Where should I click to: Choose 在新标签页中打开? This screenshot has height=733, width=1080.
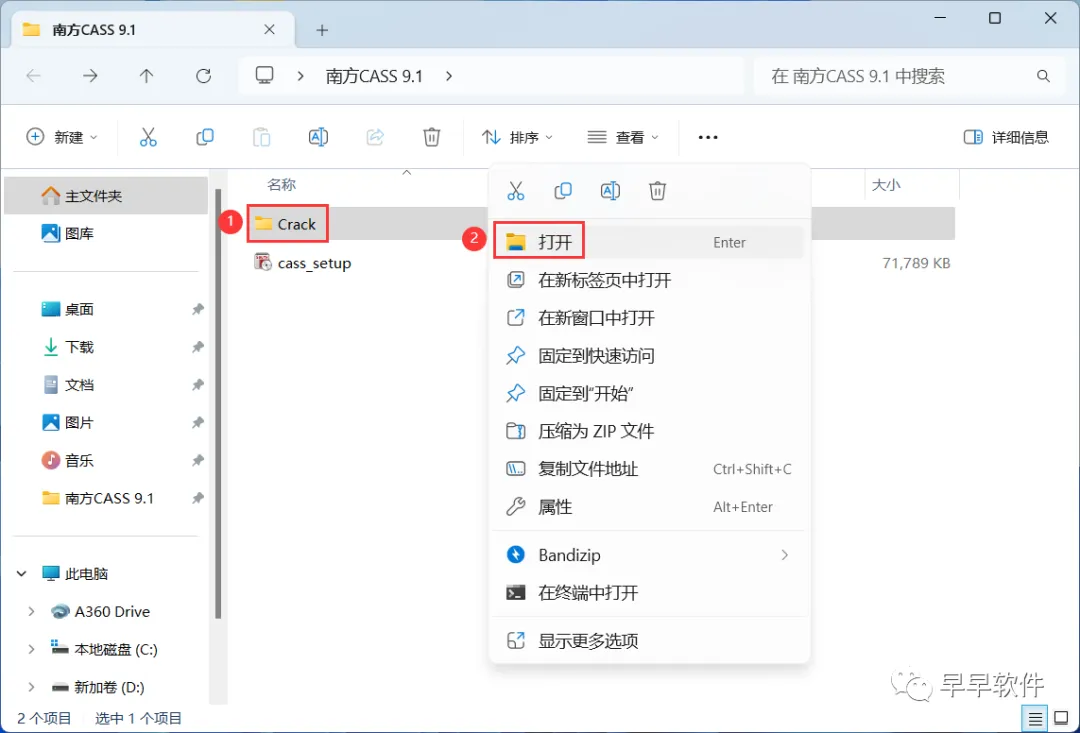pos(649,280)
